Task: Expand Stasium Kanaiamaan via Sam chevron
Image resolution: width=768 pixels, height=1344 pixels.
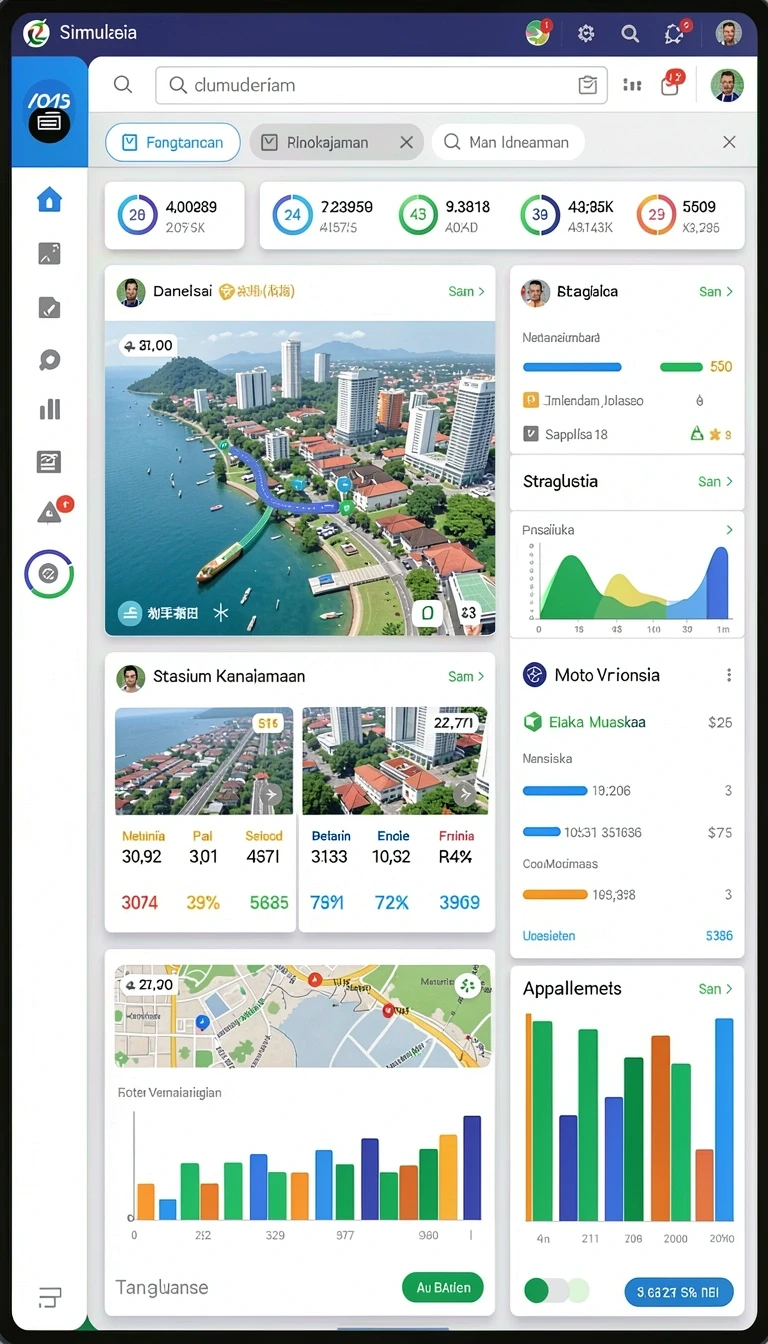Action: (x=467, y=677)
